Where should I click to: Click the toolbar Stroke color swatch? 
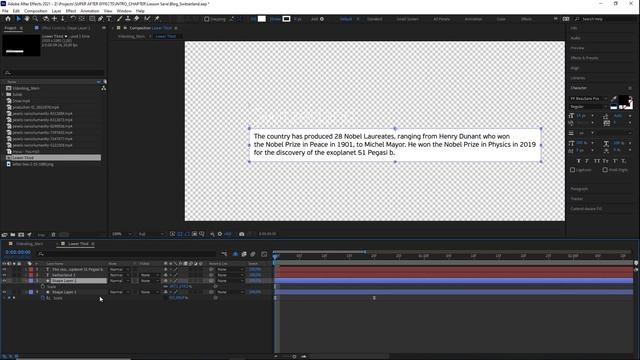tap(287, 19)
